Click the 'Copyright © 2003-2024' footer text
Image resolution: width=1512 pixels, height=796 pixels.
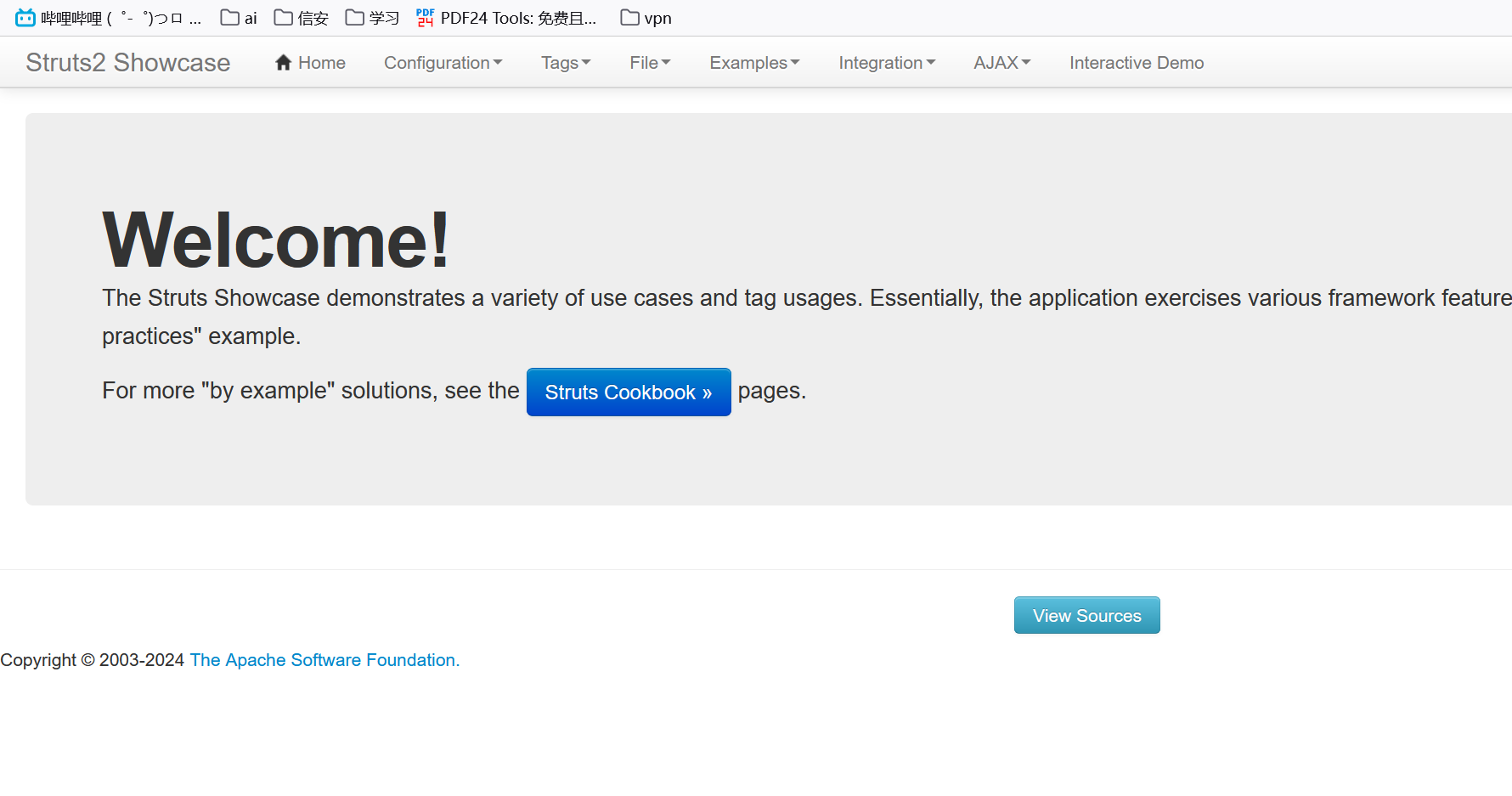[x=93, y=660]
